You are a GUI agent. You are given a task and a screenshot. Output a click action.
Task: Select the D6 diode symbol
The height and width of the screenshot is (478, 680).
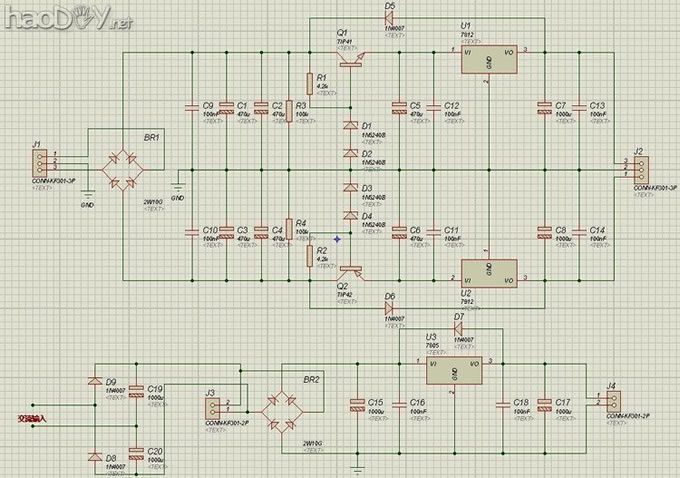point(389,308)
